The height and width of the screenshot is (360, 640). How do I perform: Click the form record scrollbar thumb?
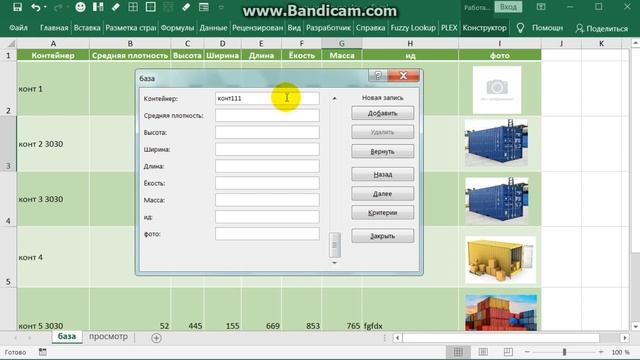335,245
